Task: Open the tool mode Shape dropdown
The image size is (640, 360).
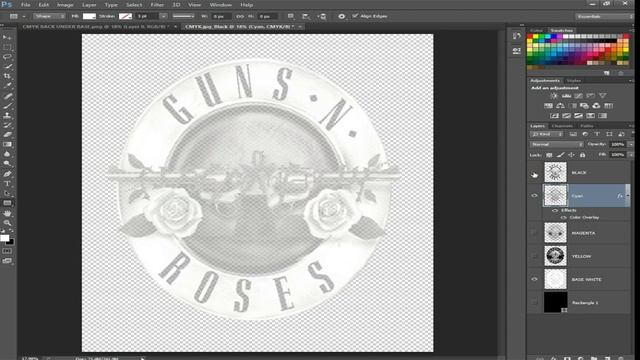Action: [49, 16]
